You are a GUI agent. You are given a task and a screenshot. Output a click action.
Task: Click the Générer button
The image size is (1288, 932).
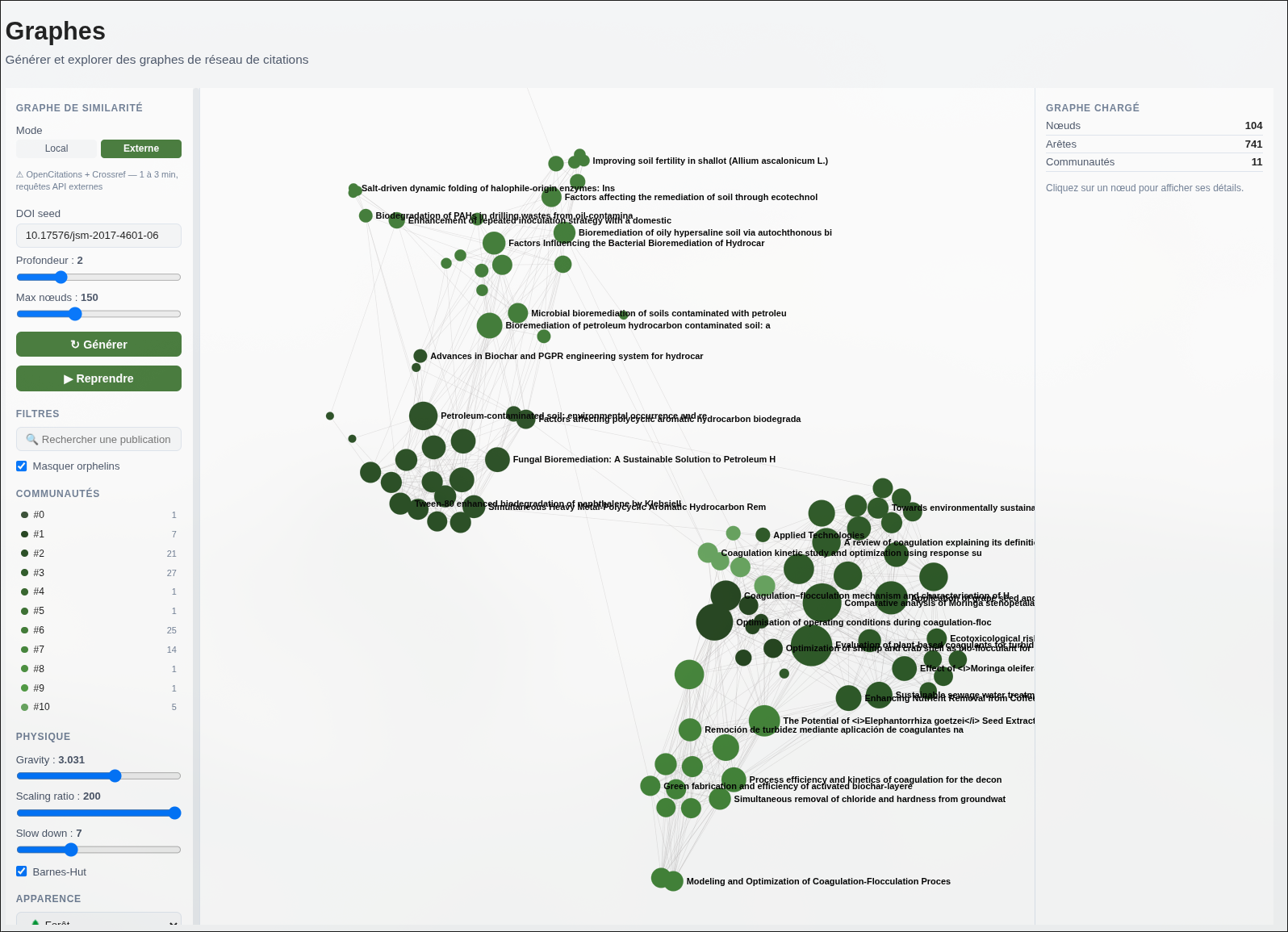[x=98, y=345]
